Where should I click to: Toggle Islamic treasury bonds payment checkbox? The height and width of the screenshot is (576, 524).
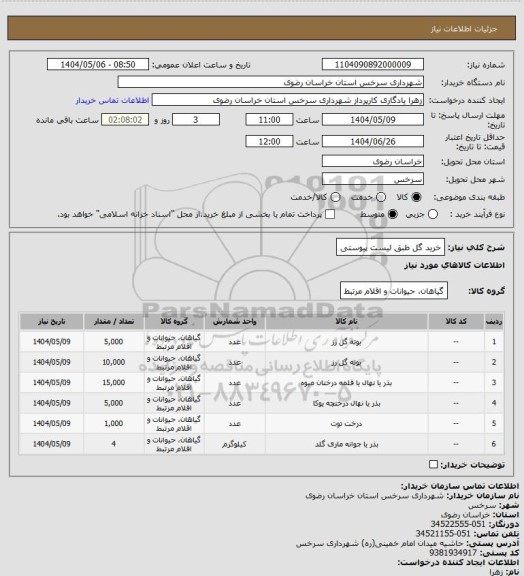pyautogui.click(x=330, y=214)
